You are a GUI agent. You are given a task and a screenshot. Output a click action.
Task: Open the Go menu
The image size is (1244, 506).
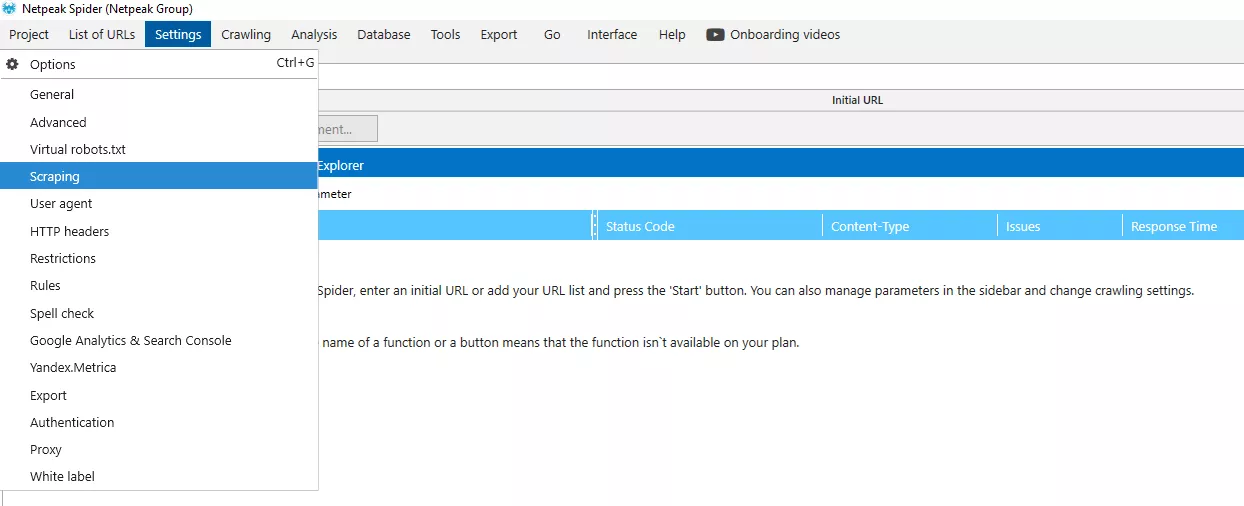point(552,34)
